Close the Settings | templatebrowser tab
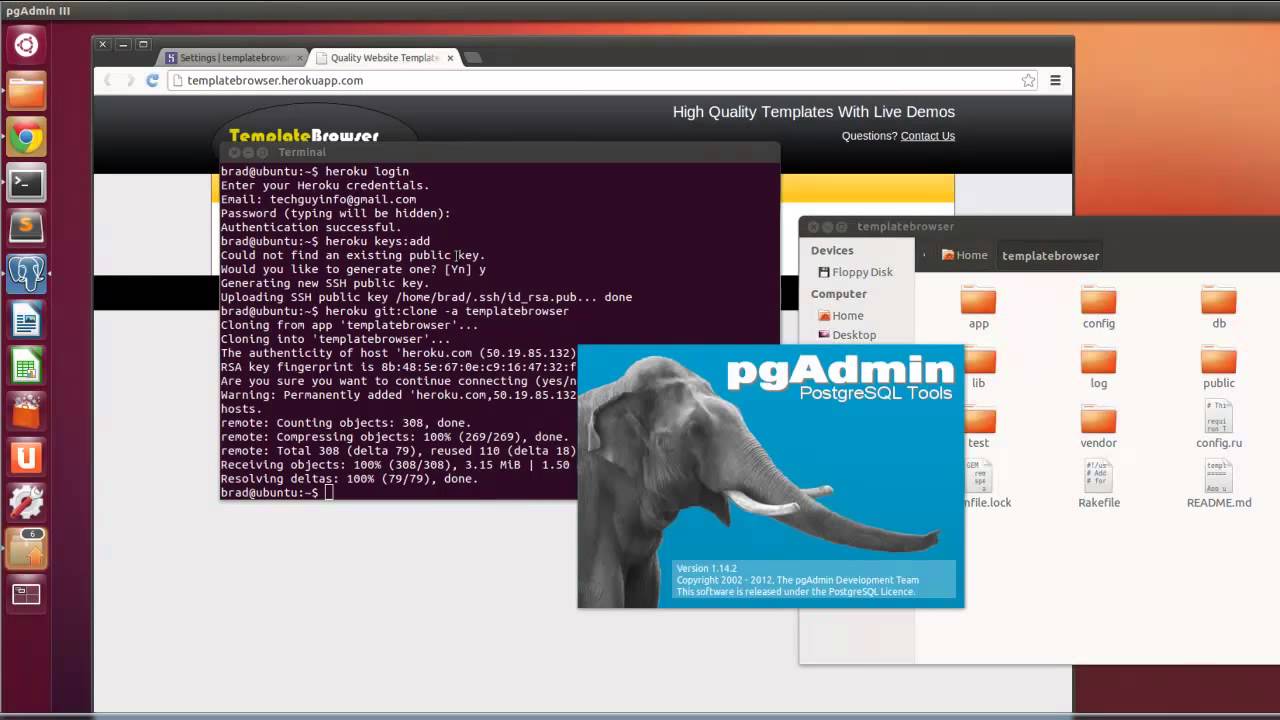This screenshot has height=720, width=1280. click(300, 58)
